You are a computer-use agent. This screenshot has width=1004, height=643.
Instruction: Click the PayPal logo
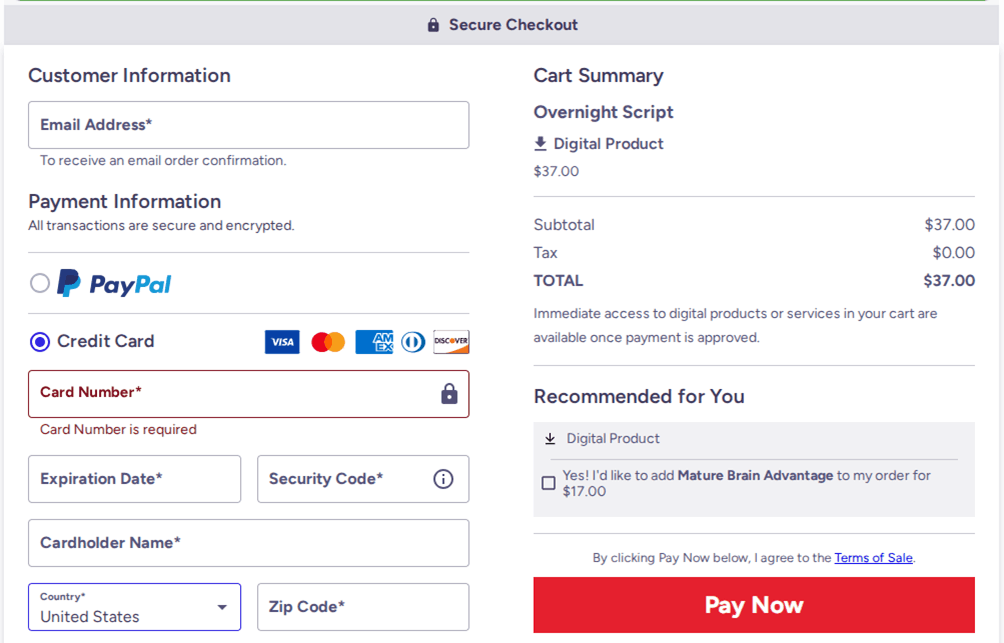[x=113, y=283]
